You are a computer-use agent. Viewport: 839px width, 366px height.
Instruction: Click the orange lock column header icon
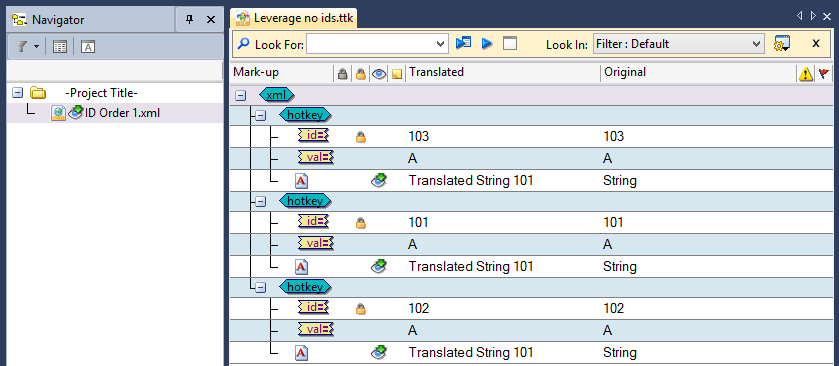point(360,75)
